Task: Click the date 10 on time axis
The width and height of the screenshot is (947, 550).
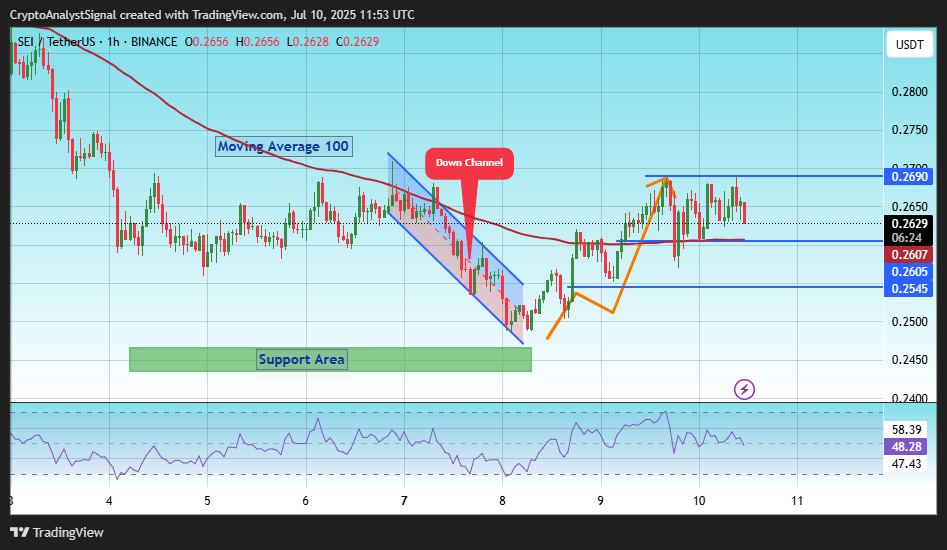Action: (699, 500)
